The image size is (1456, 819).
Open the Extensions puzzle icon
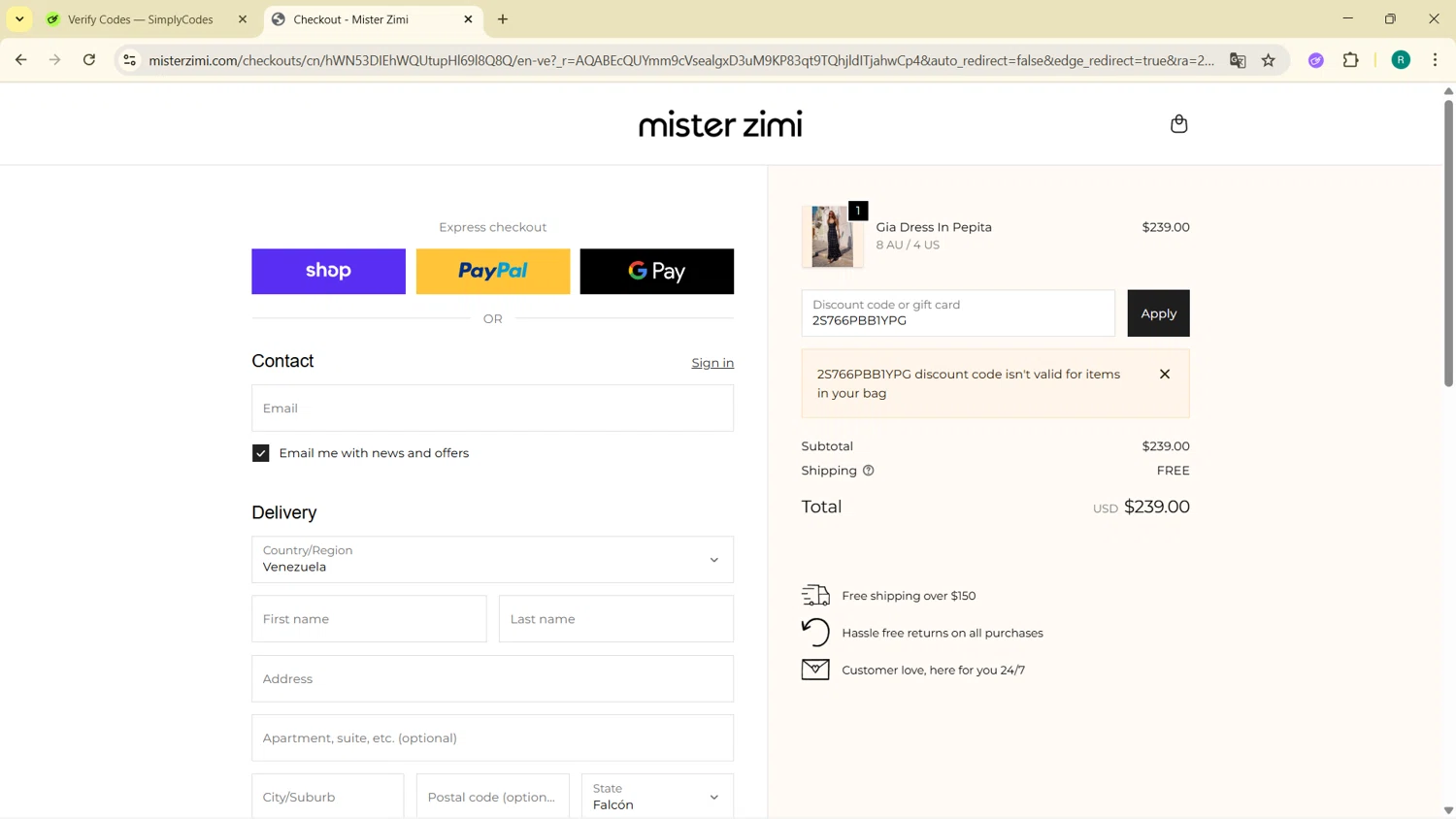[1351, 60]
